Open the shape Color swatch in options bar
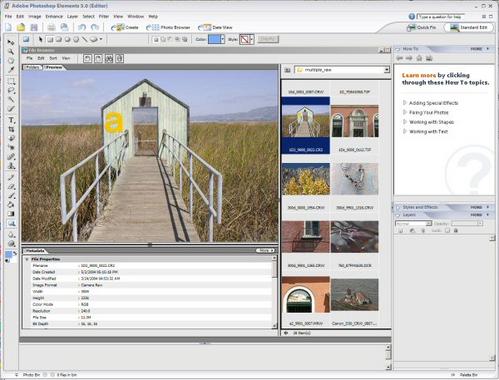The height and width of the screenshot is (380, 499). pos(214,39)
